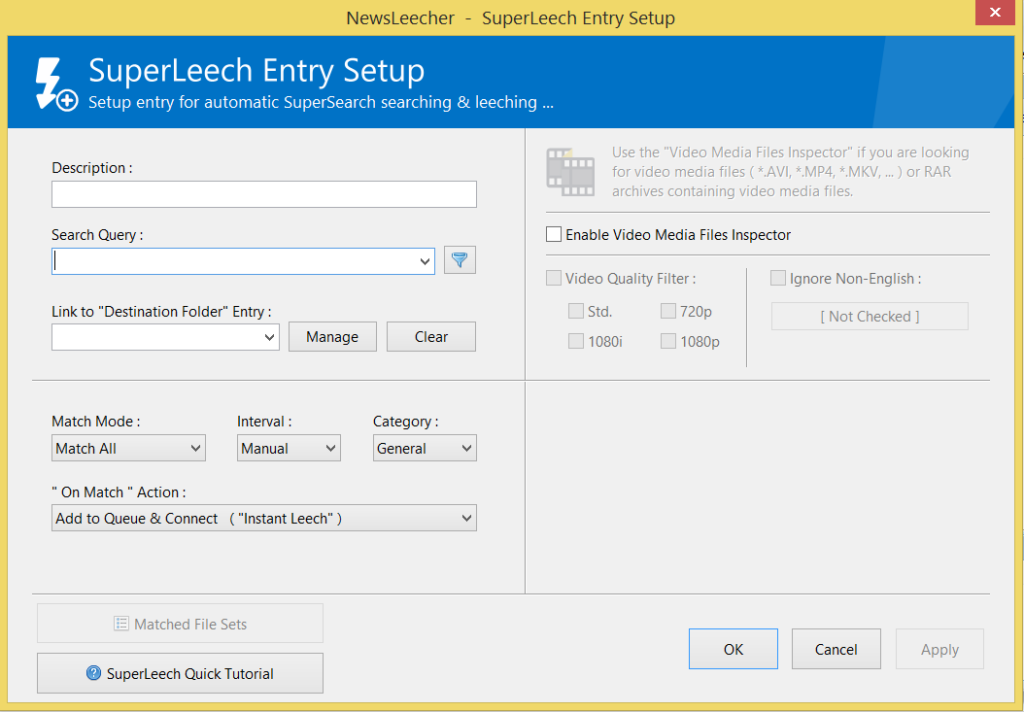Click the 'Link to Destination Folder Entry' label
This screenshot has height=712, width=1024.
click(x=161, y=312)
